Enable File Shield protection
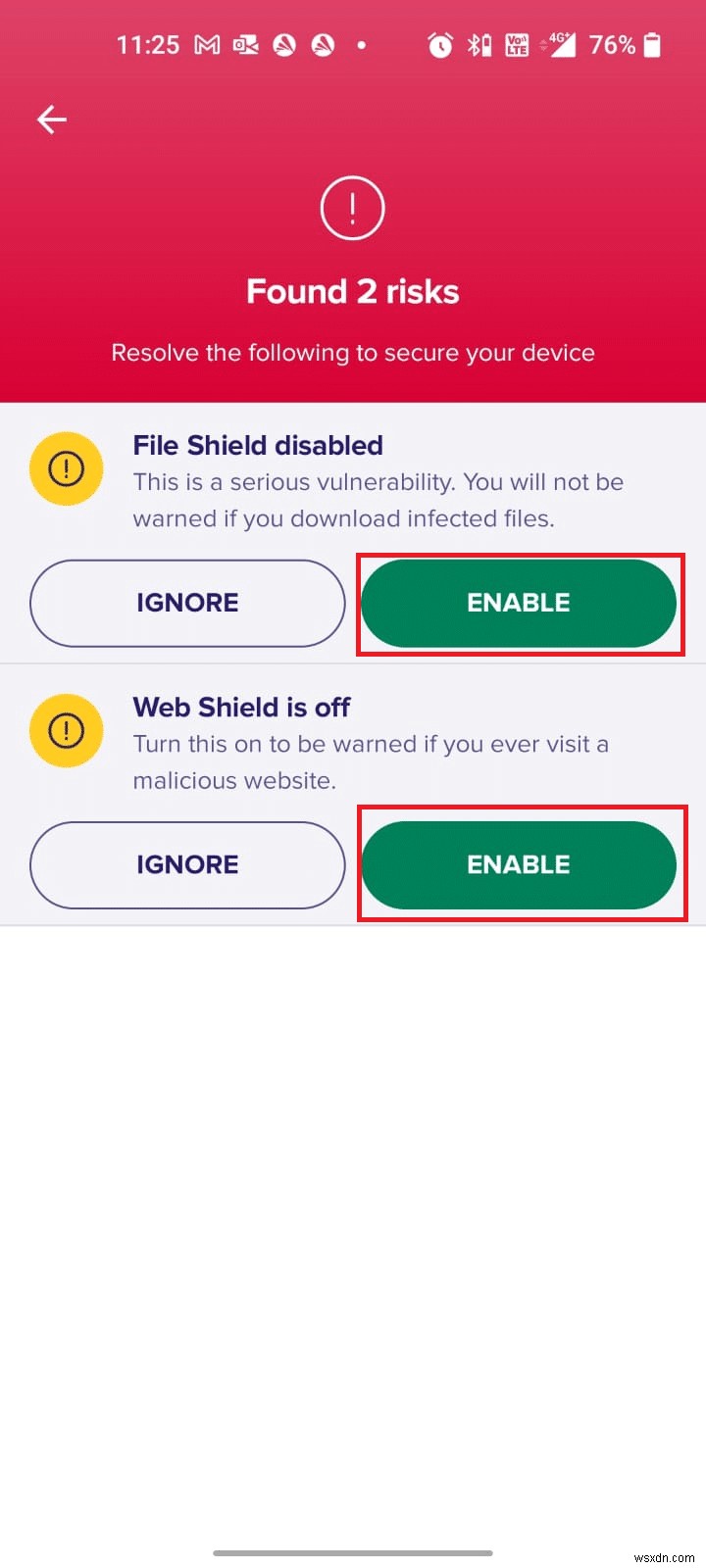This screenshot has height=1568, width=706. point(519,603)
